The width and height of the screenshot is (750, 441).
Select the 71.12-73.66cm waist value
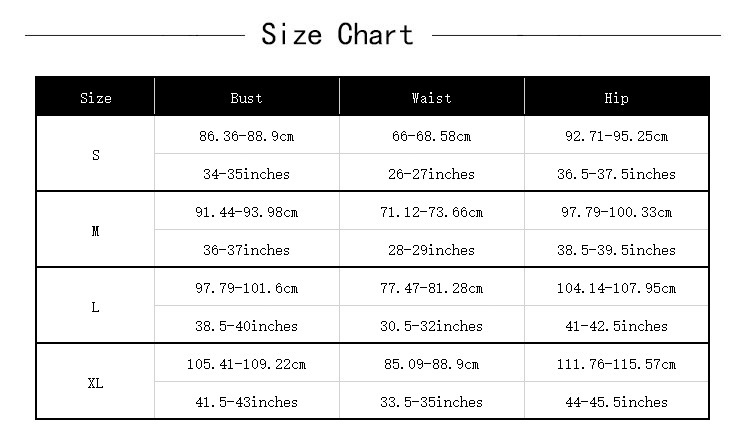(431, 212)
